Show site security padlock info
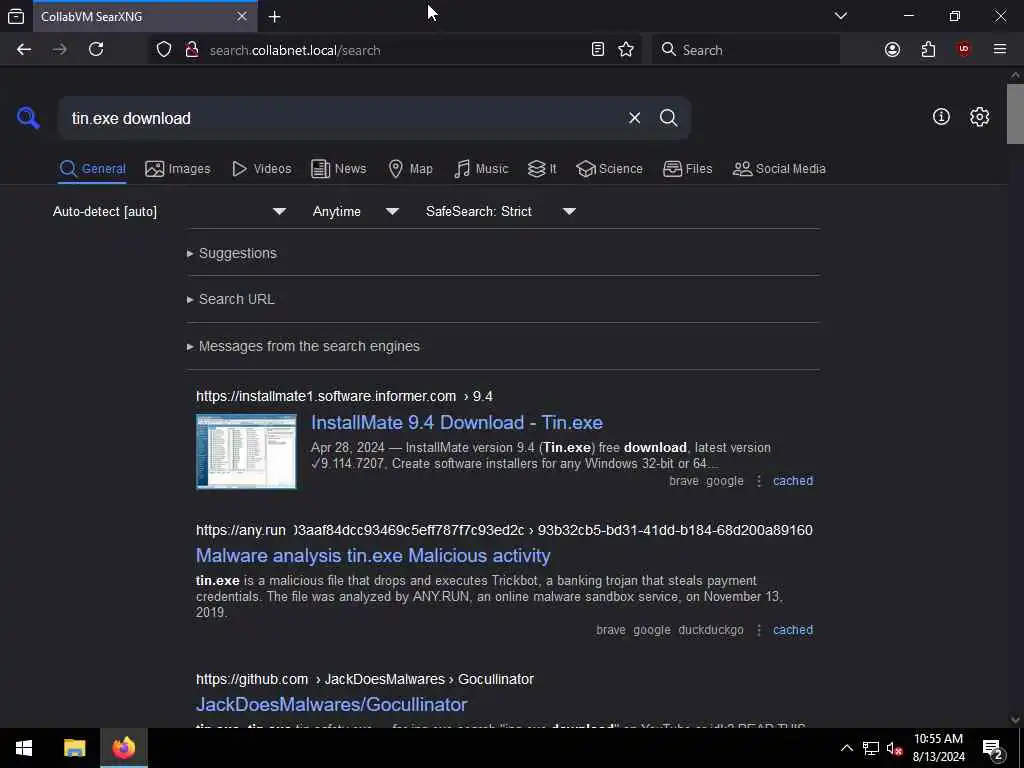Image resolution: width=1024 pixels, height=768 pixels. click(192, 50)
